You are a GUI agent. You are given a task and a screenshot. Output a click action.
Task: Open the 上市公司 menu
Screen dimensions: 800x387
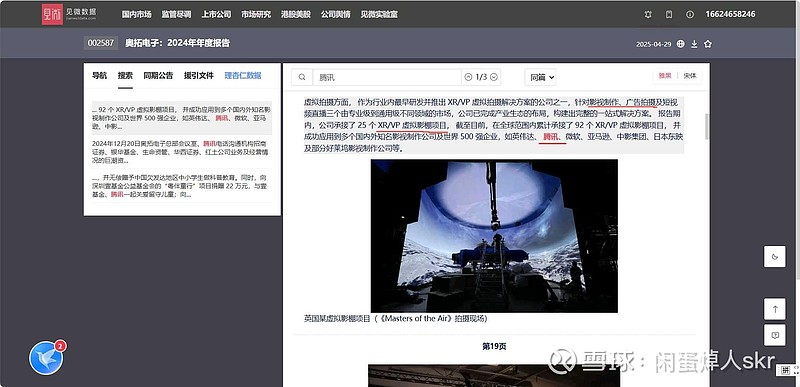(216, 15)
